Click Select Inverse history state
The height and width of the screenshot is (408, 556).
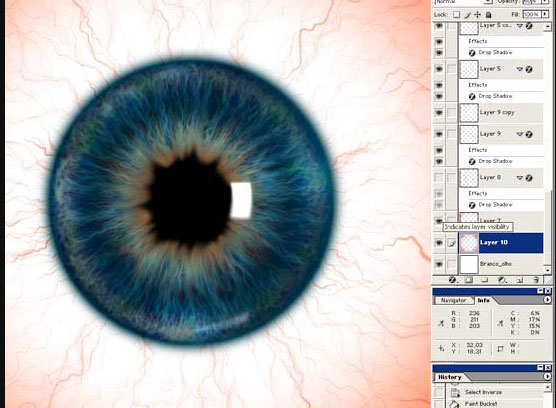483,392
